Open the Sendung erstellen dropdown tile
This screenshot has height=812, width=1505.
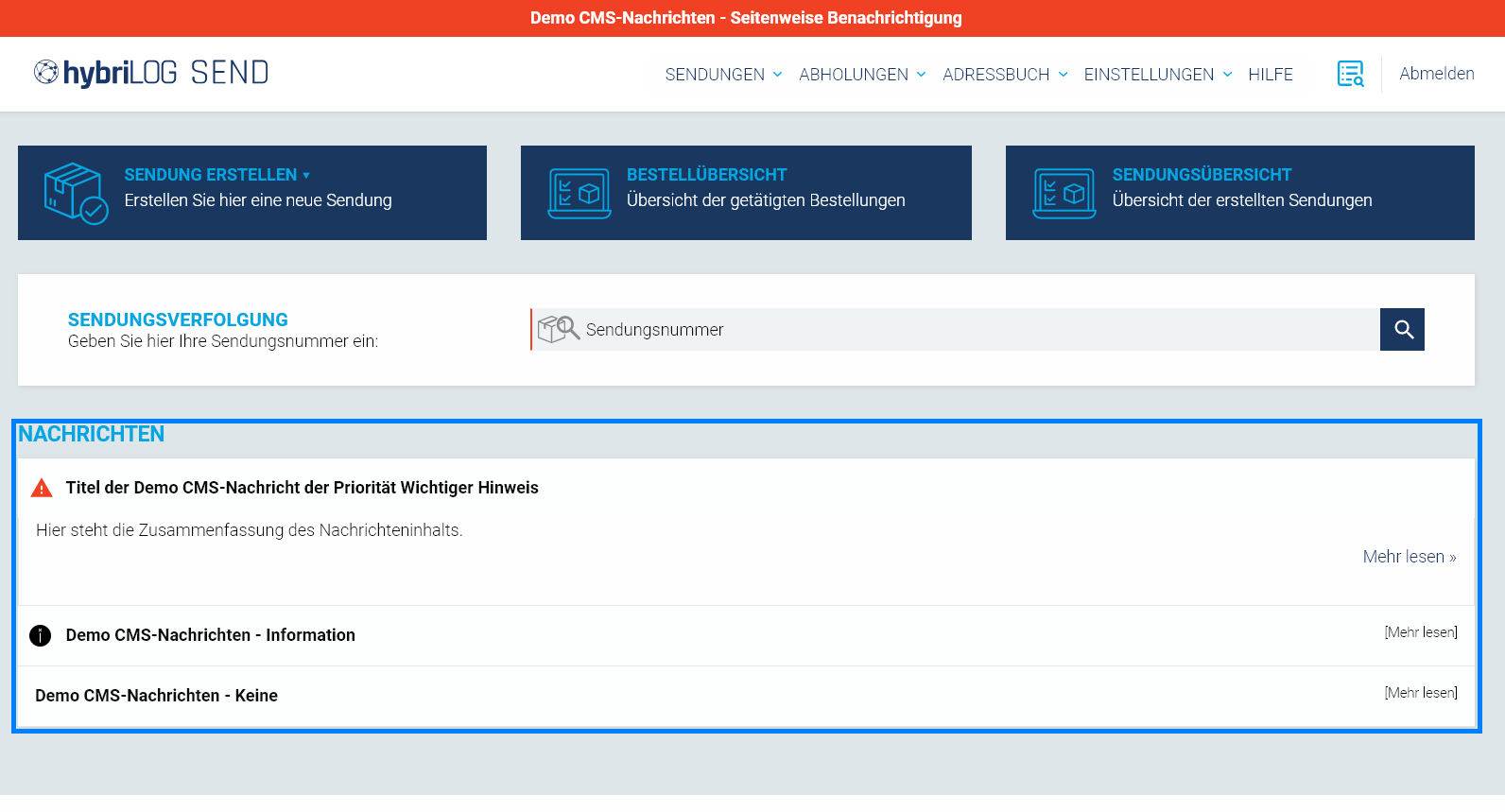click(x=216, y=175)
